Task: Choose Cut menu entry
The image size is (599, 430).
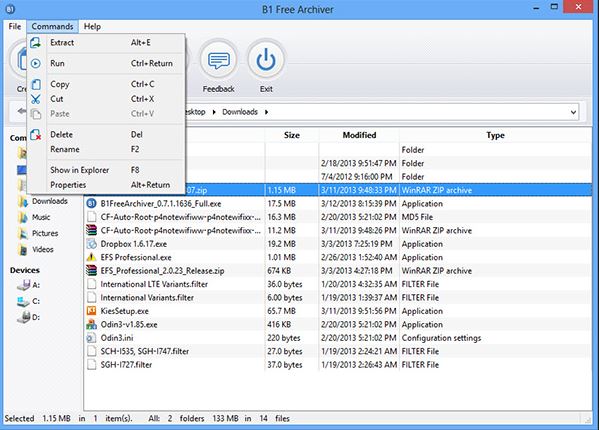Action: tap(106, 99)
